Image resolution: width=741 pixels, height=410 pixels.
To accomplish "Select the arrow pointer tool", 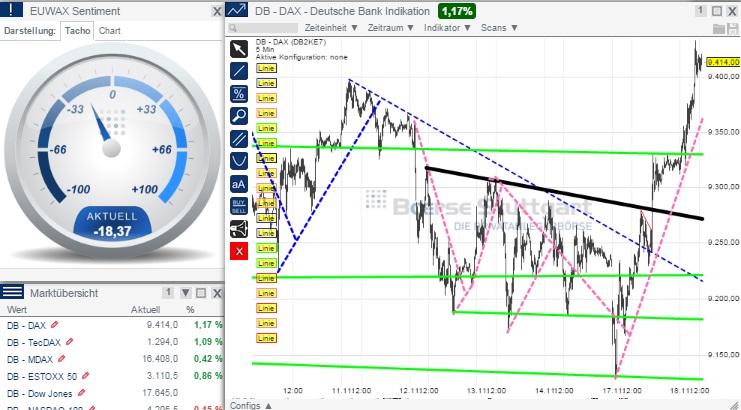I will (x=239, y=49).
